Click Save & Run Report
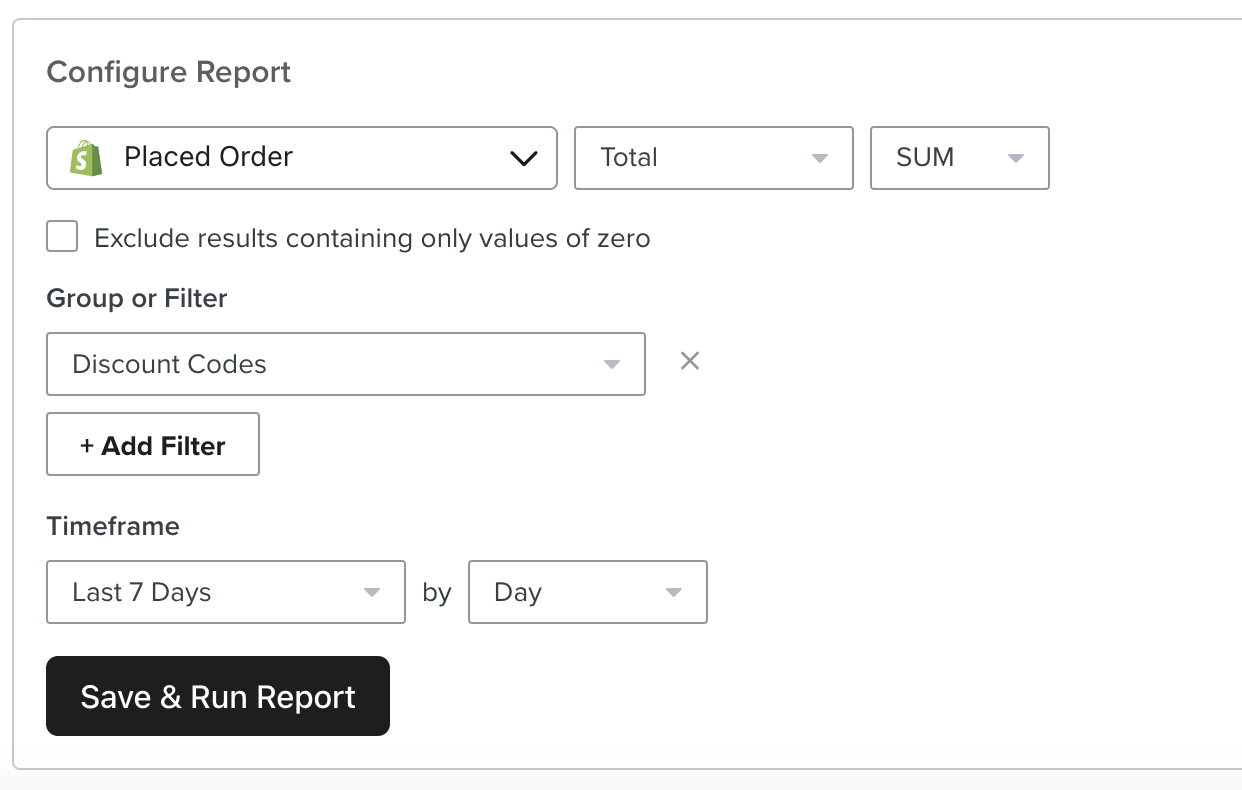The image size is (1242, 790). click(218, 696)
